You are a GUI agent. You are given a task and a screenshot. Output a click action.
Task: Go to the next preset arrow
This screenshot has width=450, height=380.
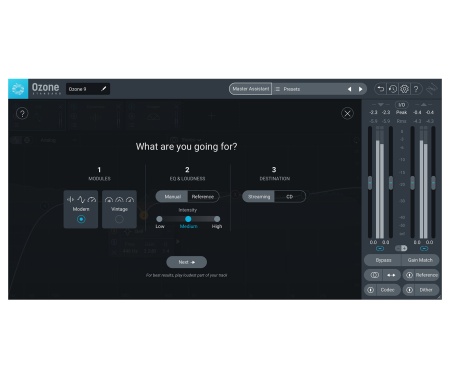click(x=360, y=89)
